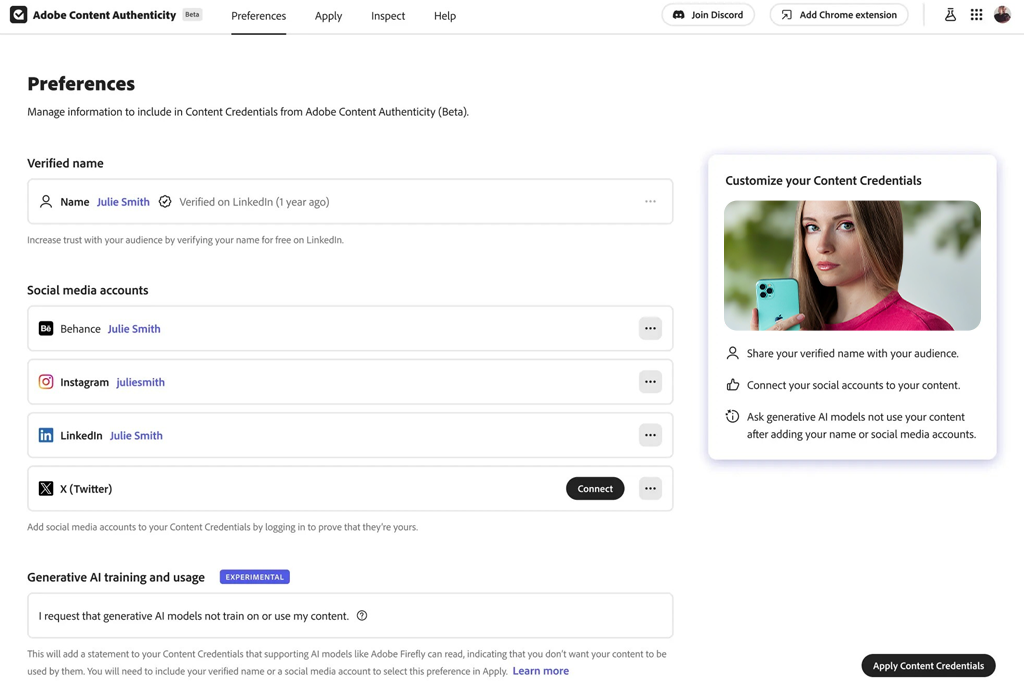Image resolution: width=1024 pixels, height=683 pixels.
Task: Click the Beta label next to app name
Action: pyautogui.click(x=192, y=14)
